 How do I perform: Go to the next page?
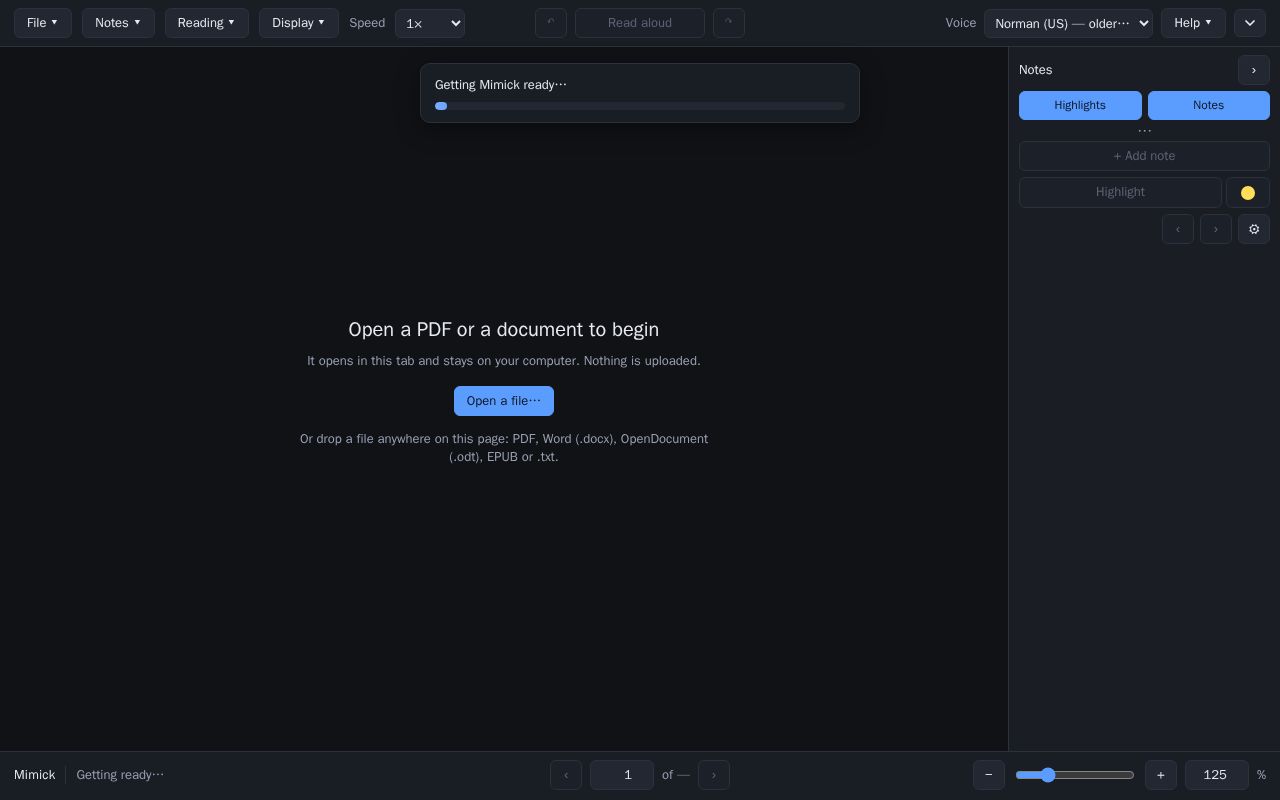[x=714, y=775]
